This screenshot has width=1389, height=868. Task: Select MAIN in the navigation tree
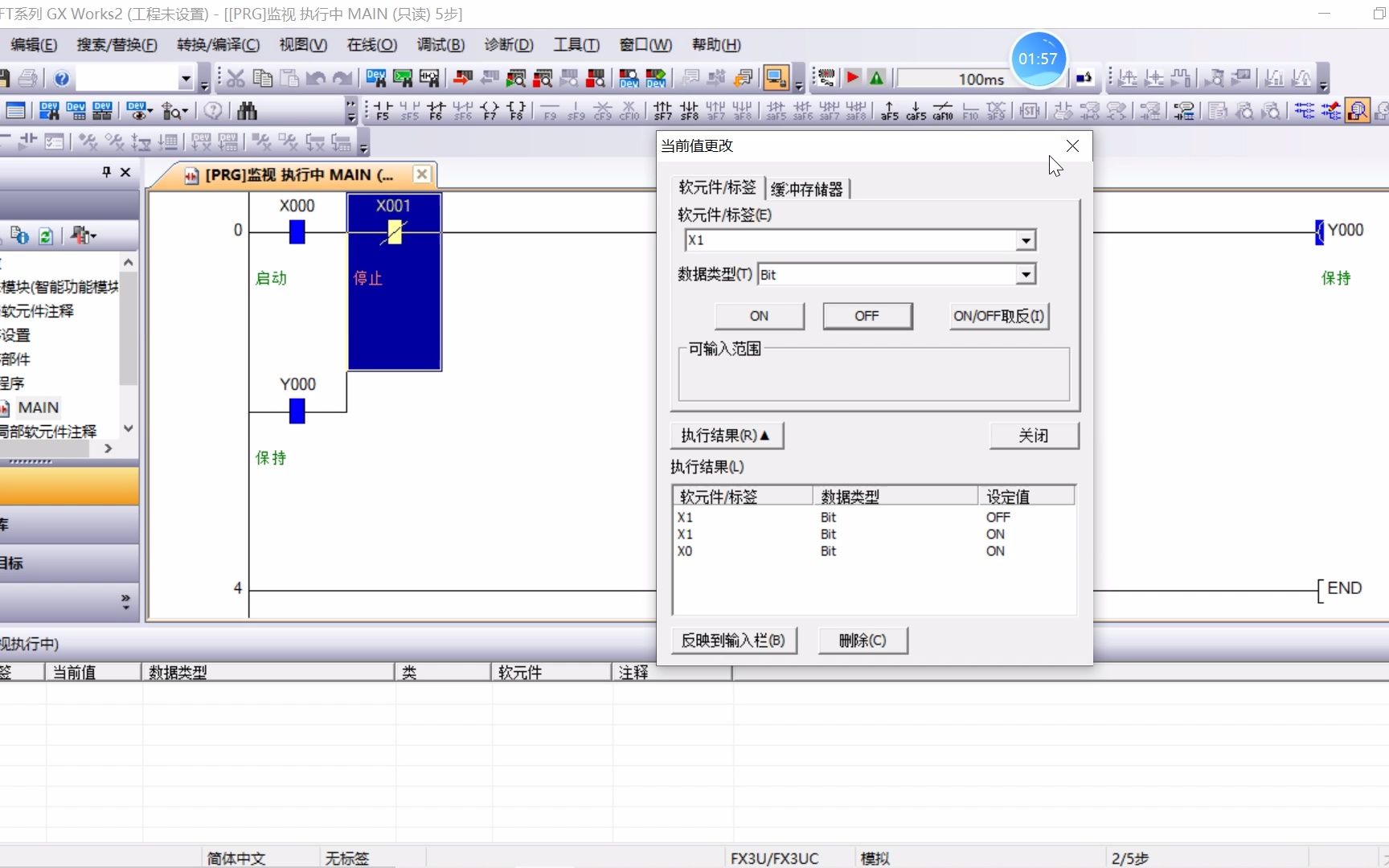point(38,407)
